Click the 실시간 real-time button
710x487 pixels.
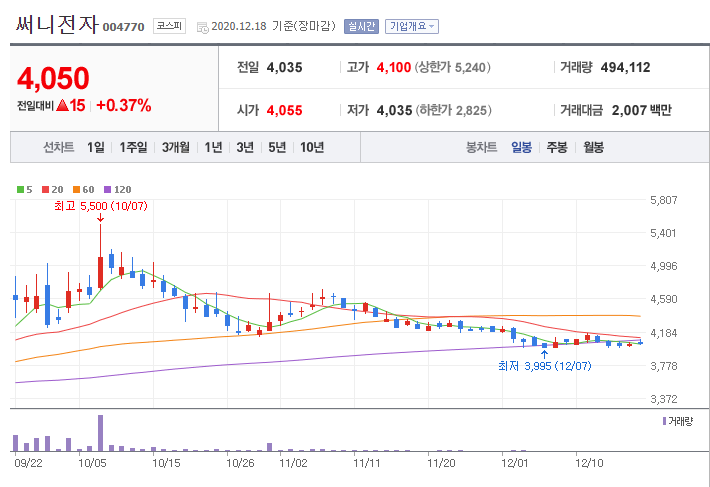point(361,26)
